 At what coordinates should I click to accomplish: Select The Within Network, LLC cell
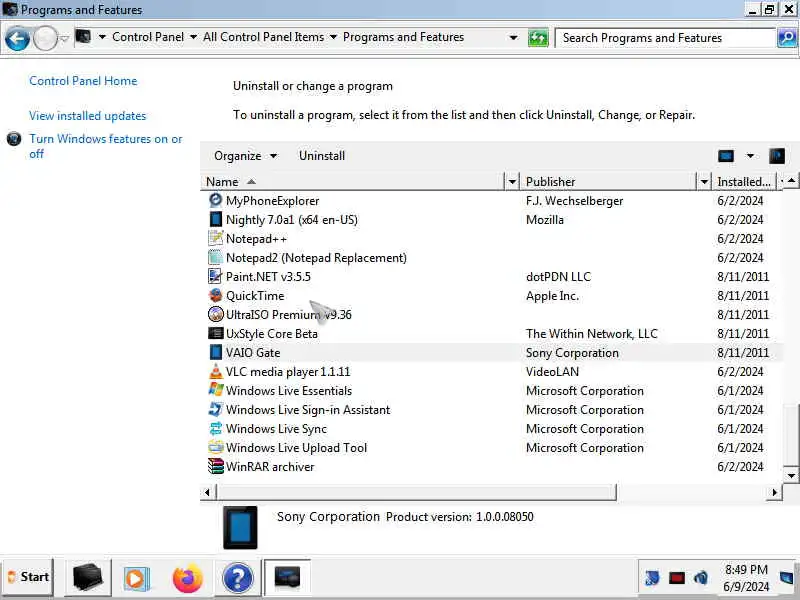(591, 334)
